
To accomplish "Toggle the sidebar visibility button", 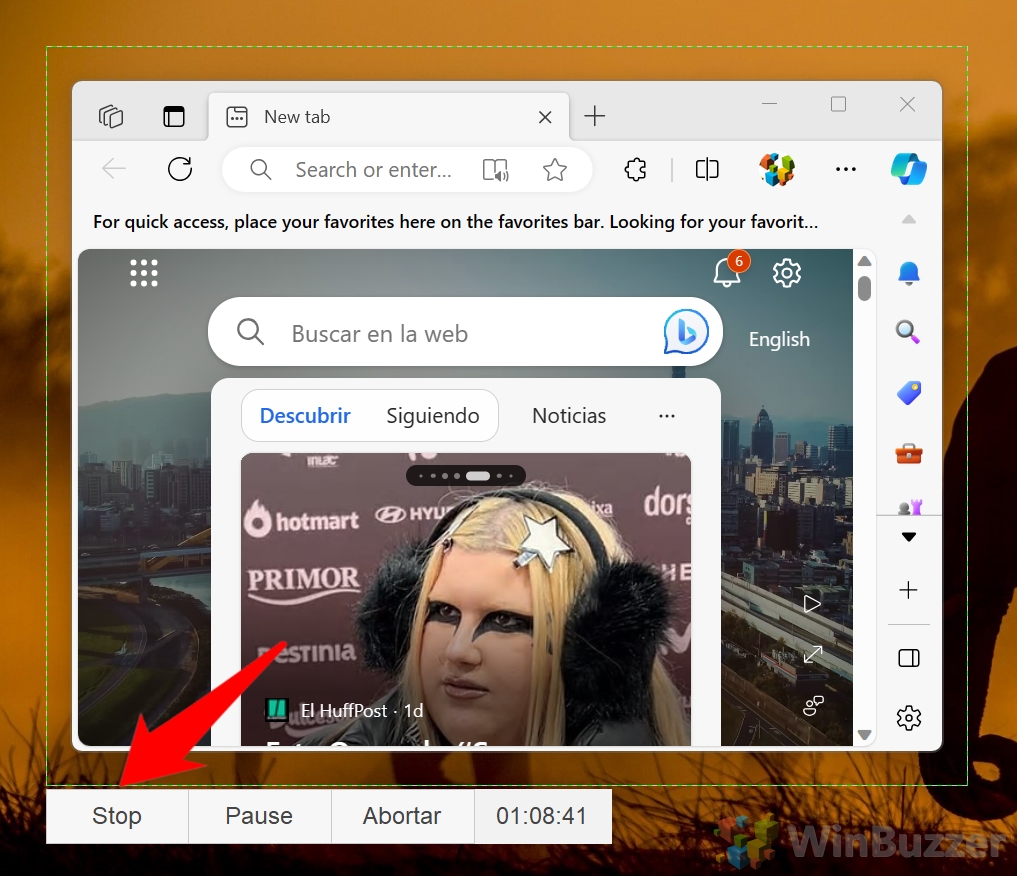I will pyautogui.click(x=909, y=658).
